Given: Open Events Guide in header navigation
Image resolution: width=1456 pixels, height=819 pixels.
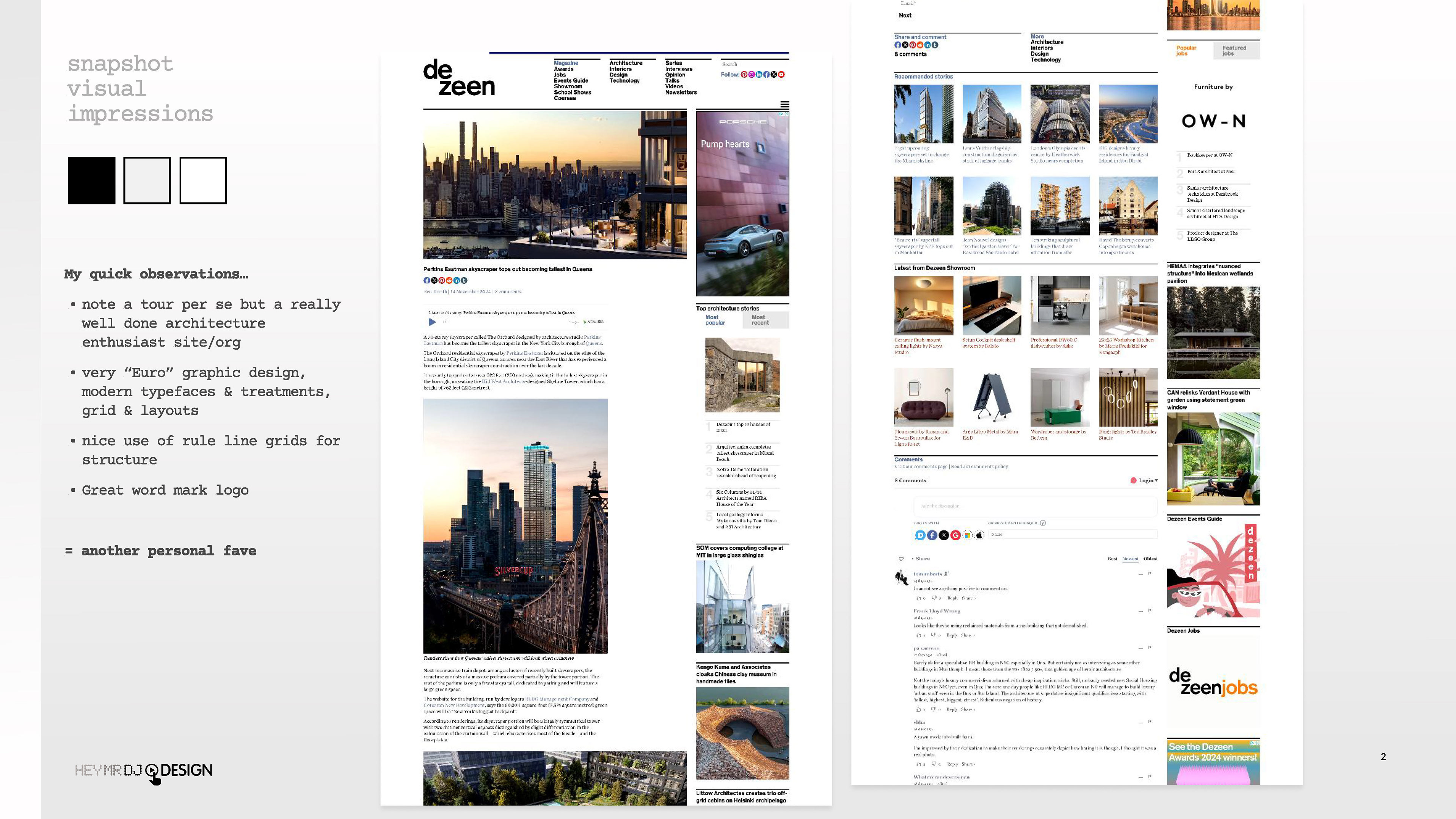Looking at the screenshot, I should pyautogui.click(x=571, y=81).
